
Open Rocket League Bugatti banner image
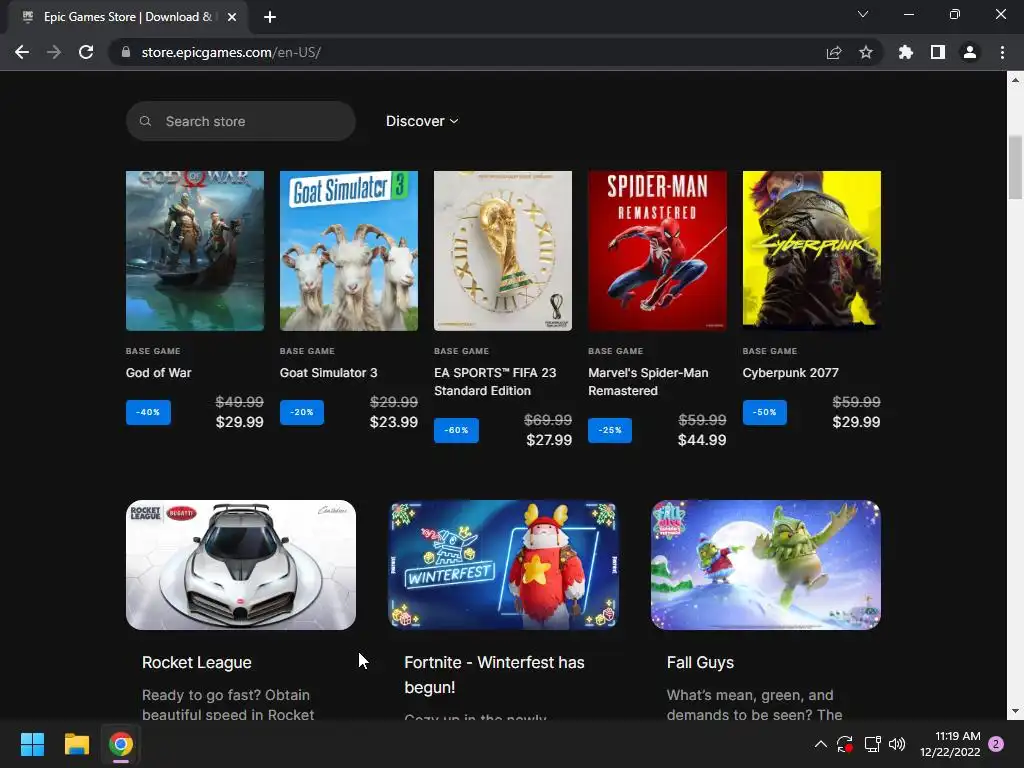pos(241,565)
